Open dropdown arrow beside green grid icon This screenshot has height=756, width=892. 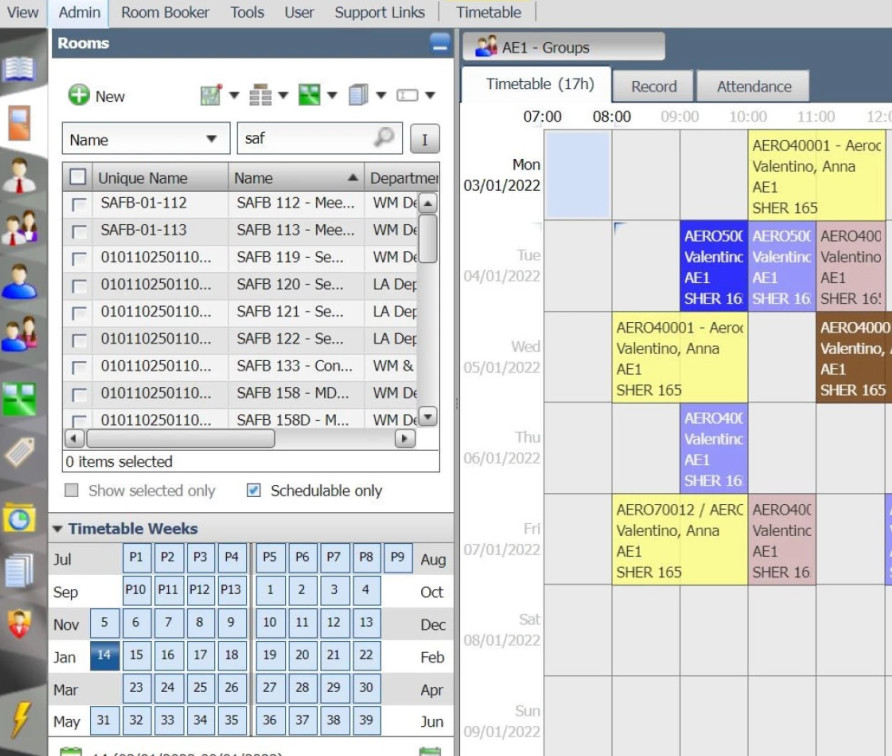[332, 96]
